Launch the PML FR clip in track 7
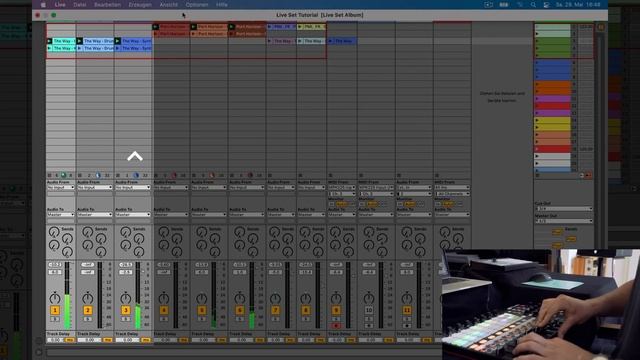The width and height of the screenshot is (640, 360). (269, 27)
